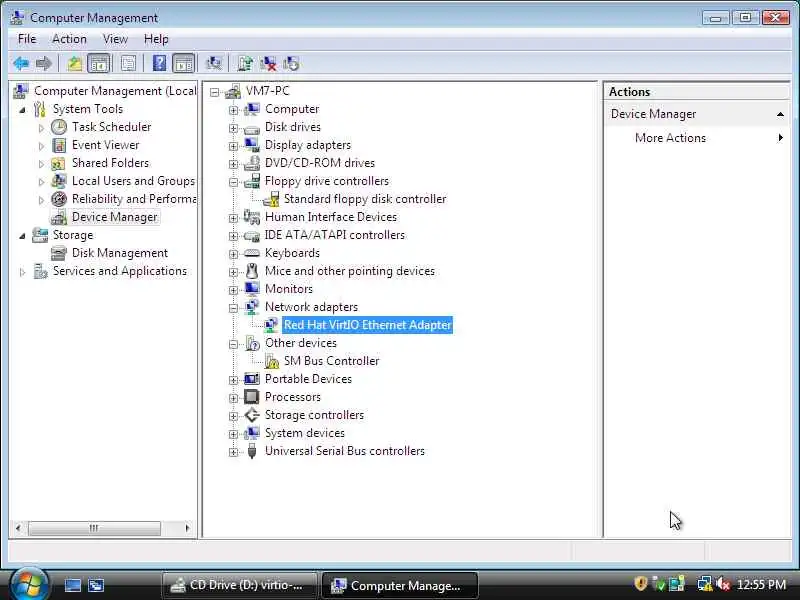Click the Standard floppy disk controller icon
The height and width of the screenshot is (600, 800).
click(x=272, y=199)
